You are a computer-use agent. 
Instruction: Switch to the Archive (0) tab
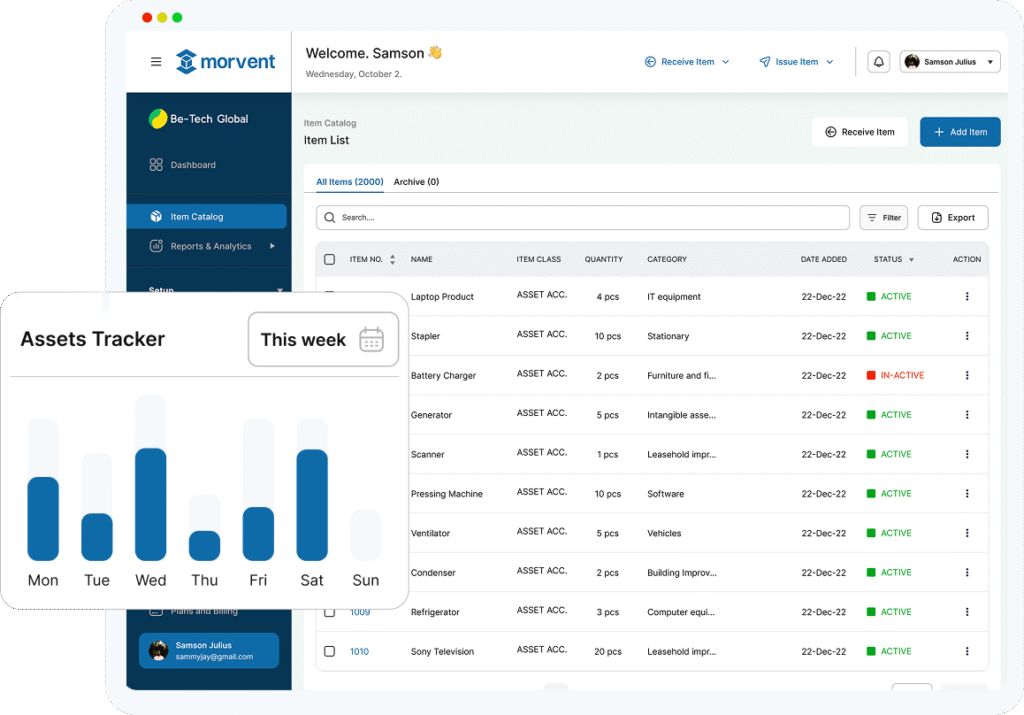pyautogui.click(x=416, y=182)
